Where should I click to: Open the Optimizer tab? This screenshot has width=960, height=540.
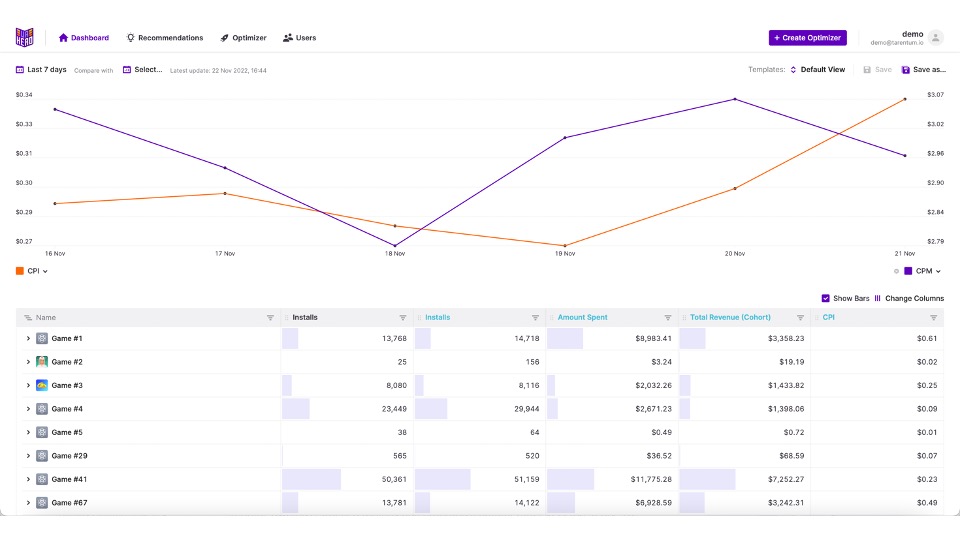pos(243,38)
